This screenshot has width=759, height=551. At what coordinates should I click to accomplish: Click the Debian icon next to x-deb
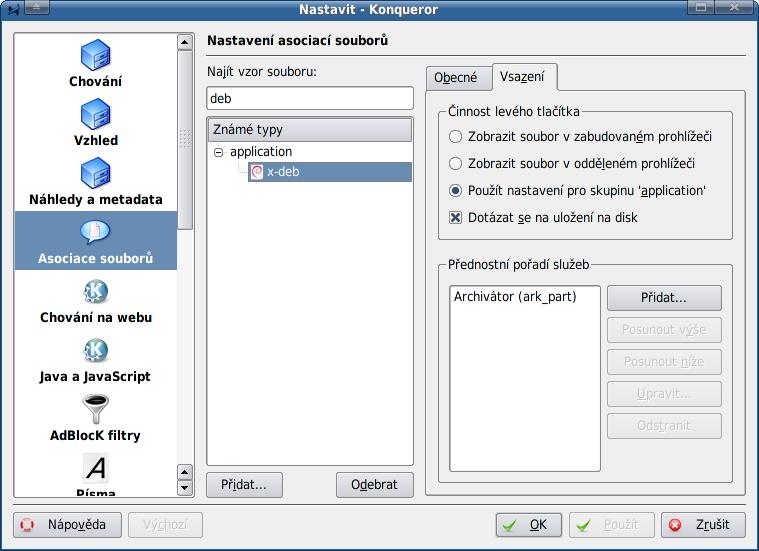pos(257,171)
